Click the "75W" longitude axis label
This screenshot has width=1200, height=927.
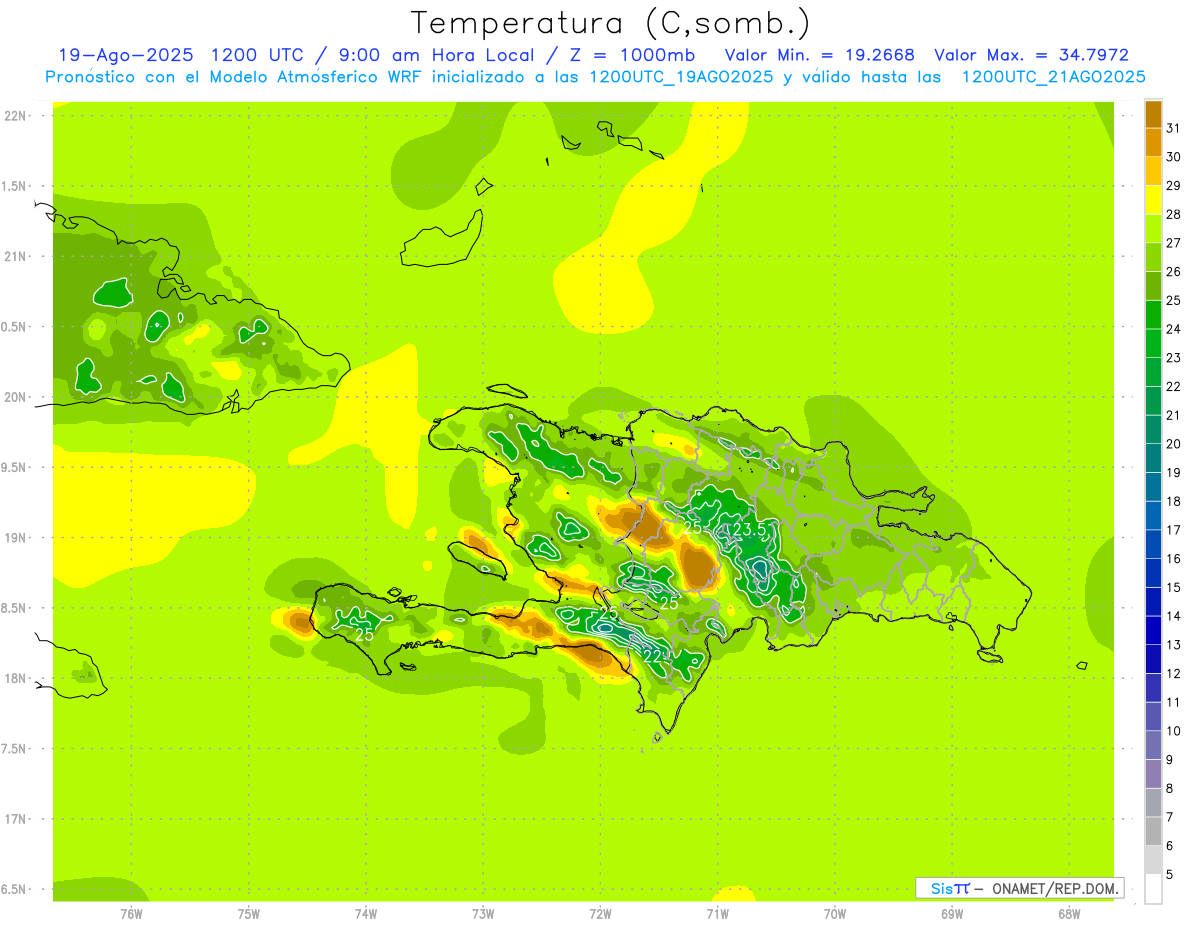248,914
